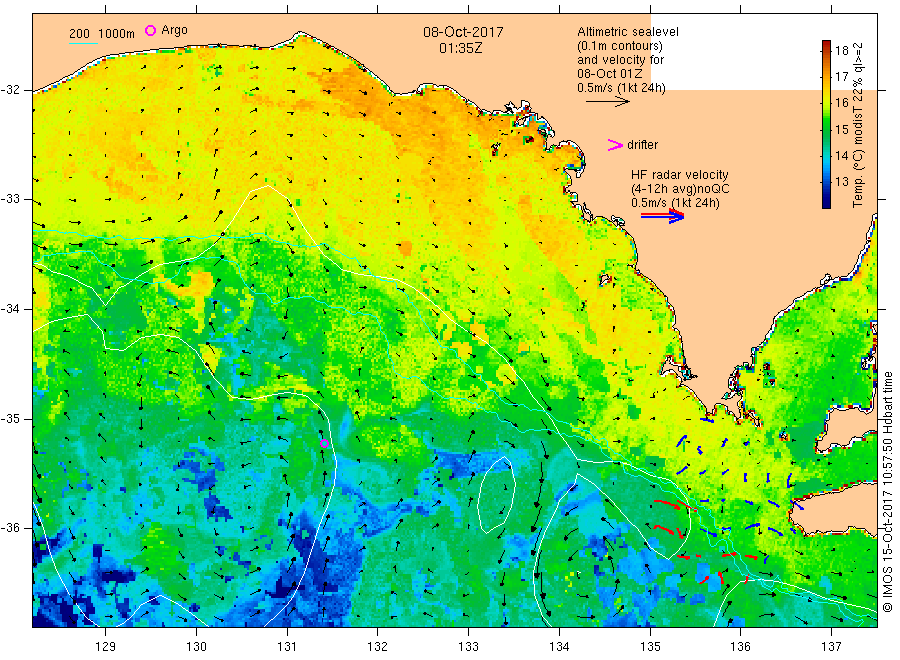Click the 17 tick on temperature scale
The image size is (900, 660).
point(841,76)
